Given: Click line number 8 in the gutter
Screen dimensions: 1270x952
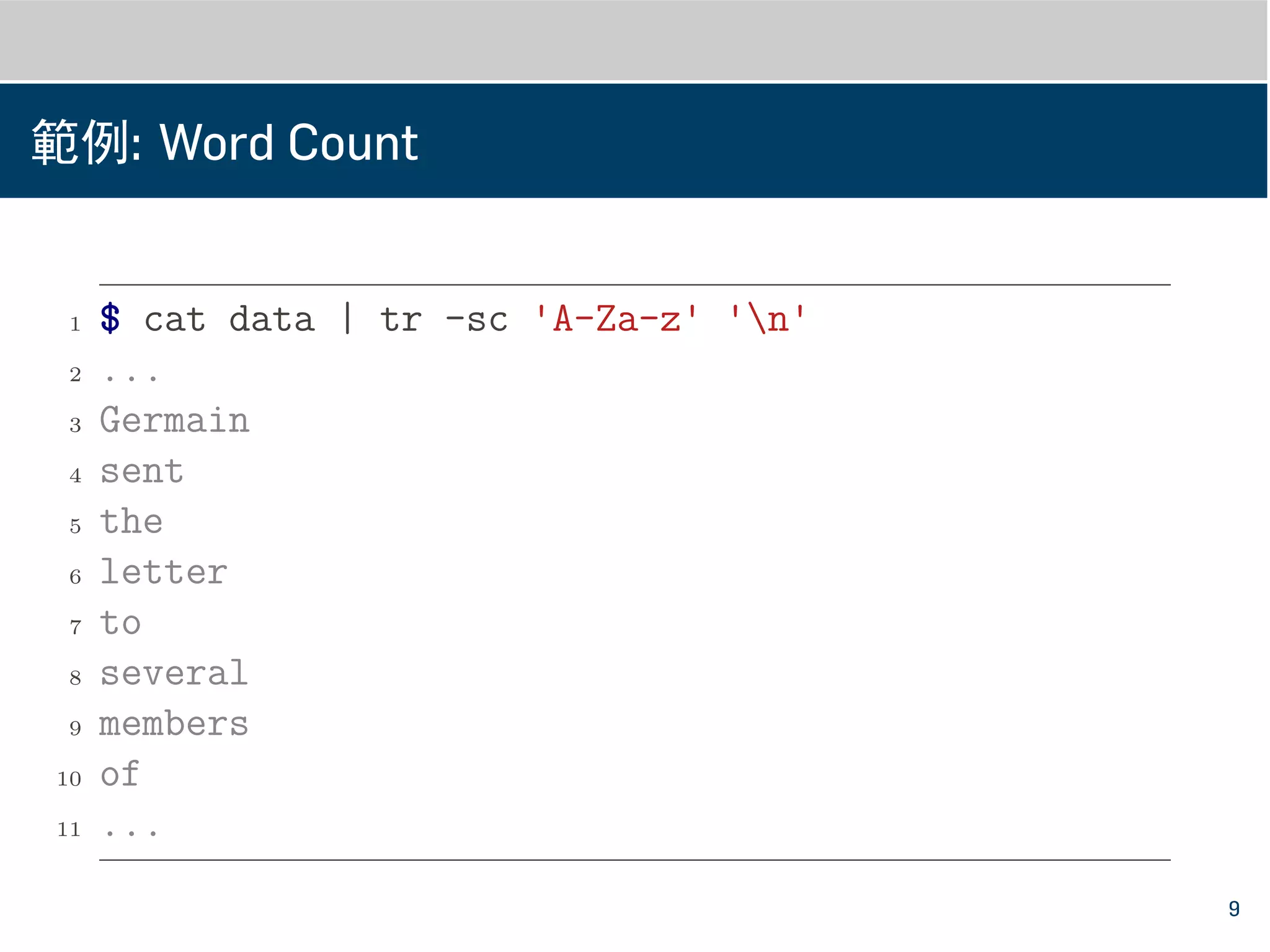Looking at the screenshot, I should click(75, 678).
